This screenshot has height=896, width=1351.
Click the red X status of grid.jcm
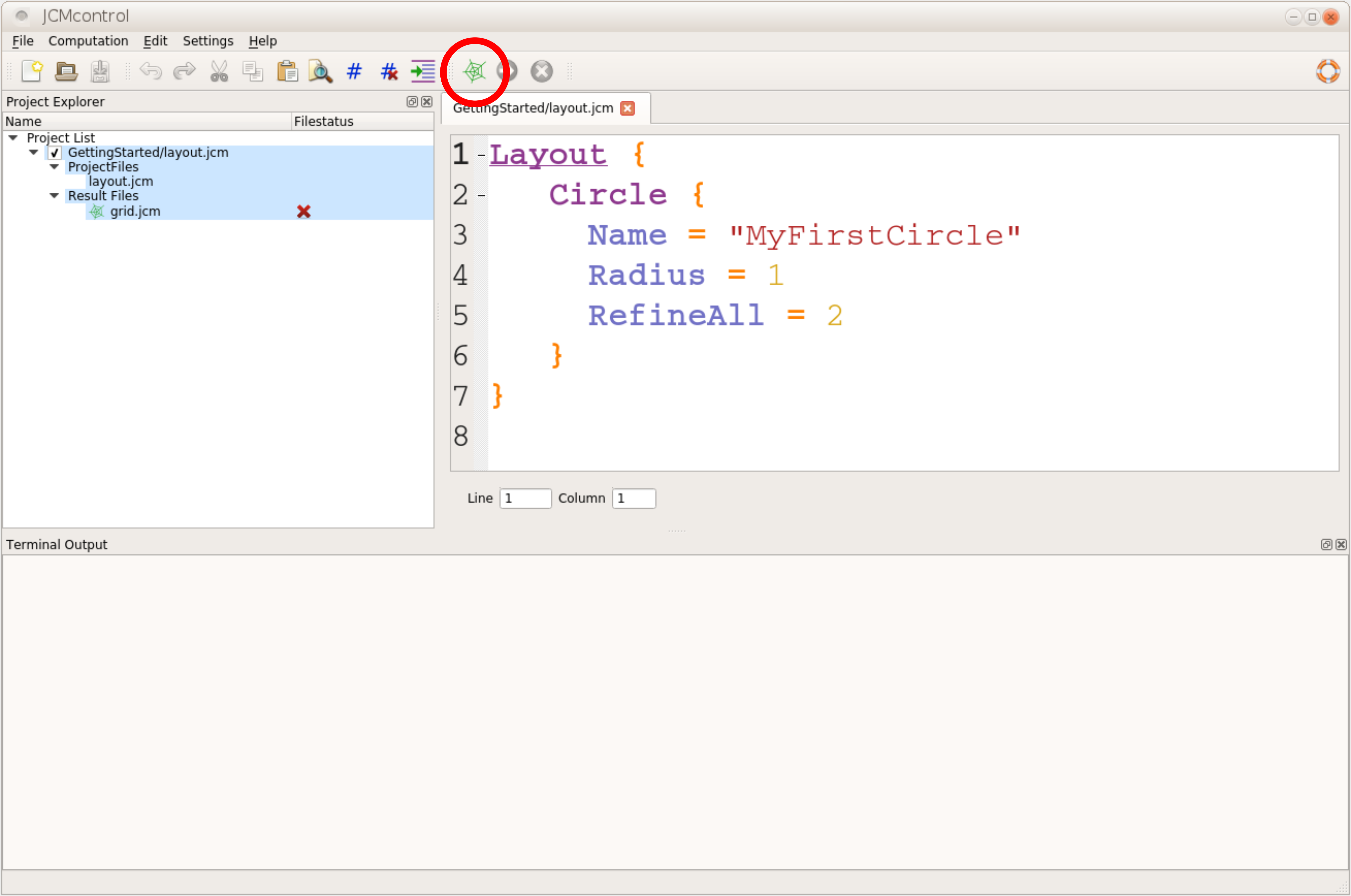coord(304,212)
